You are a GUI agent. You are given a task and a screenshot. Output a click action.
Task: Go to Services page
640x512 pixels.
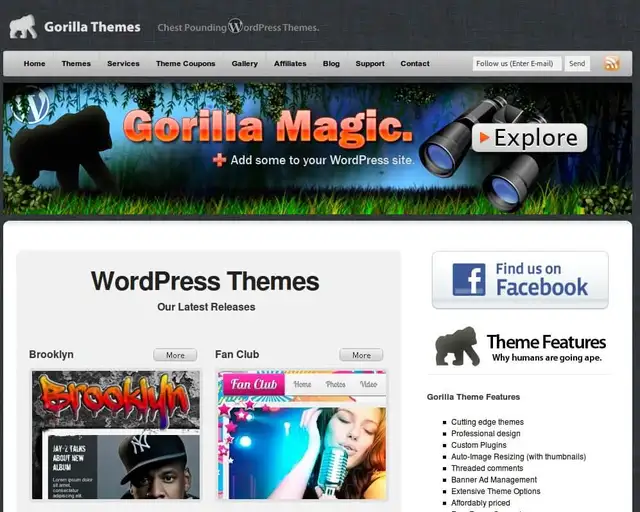[x=123, y=64]
